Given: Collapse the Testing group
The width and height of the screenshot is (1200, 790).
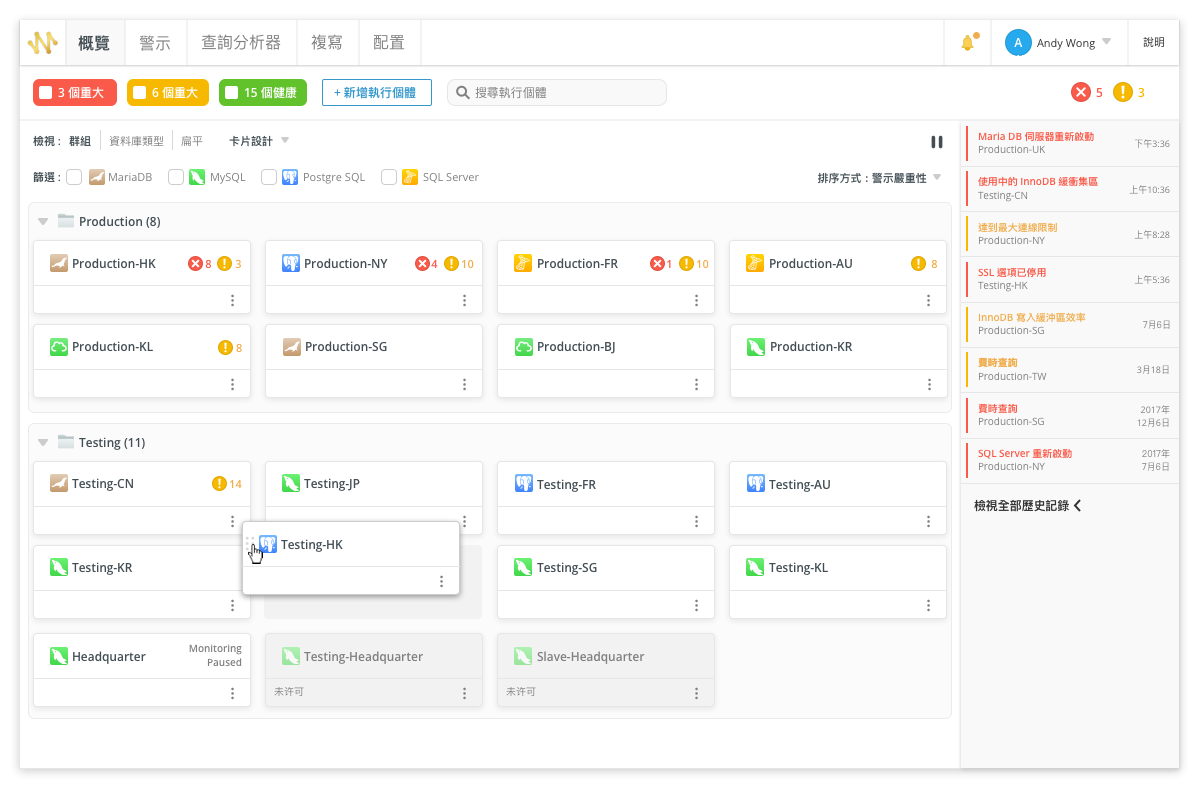Looking at the screenshot, I should (43, 443).
